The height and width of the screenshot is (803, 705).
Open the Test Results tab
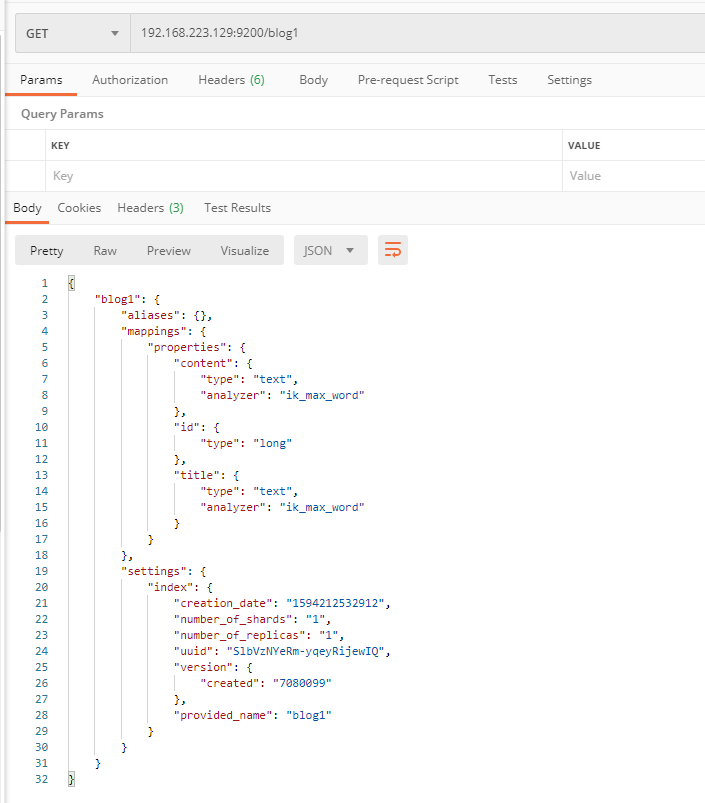(x=238, y=208)
